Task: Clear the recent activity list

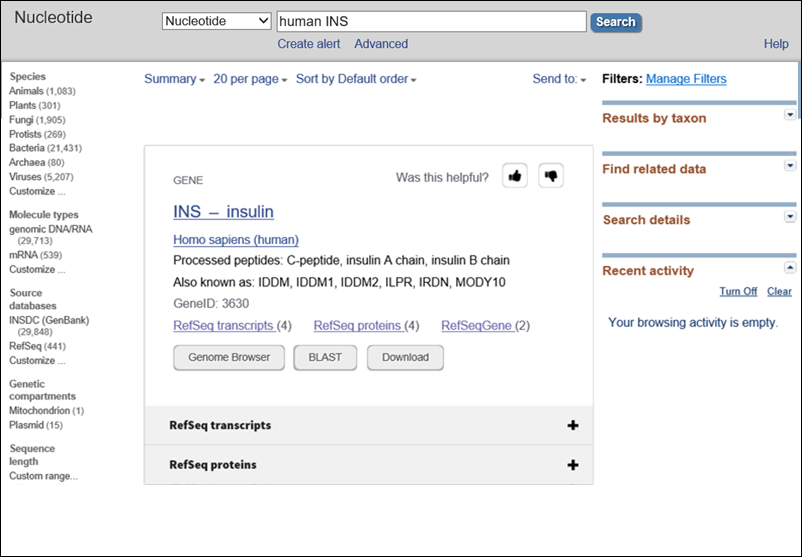Action: [x=779, y=292]
